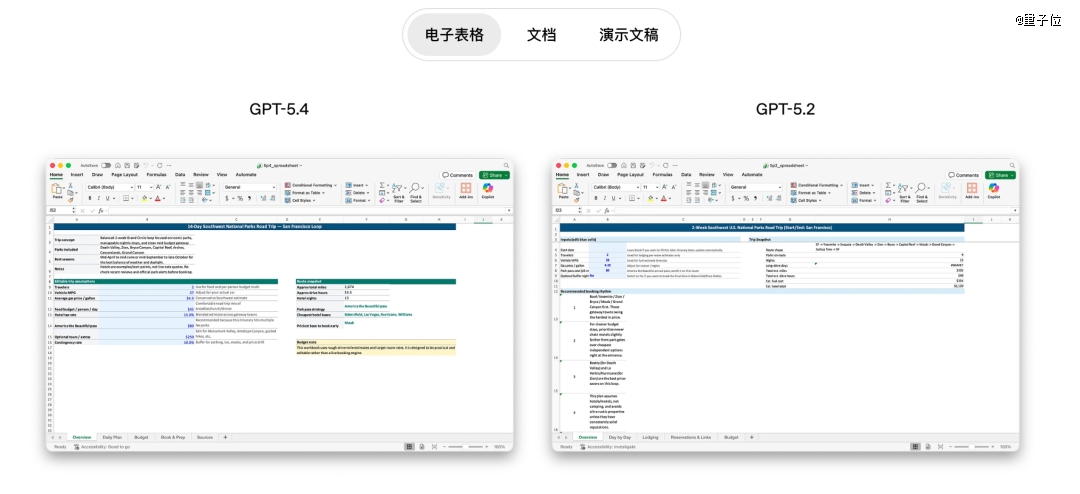Click the Comments button in the GPT-5.4 window
The height and width of the screenshot is (494, 1080).
pyautogui.click(x=458, y=175)
